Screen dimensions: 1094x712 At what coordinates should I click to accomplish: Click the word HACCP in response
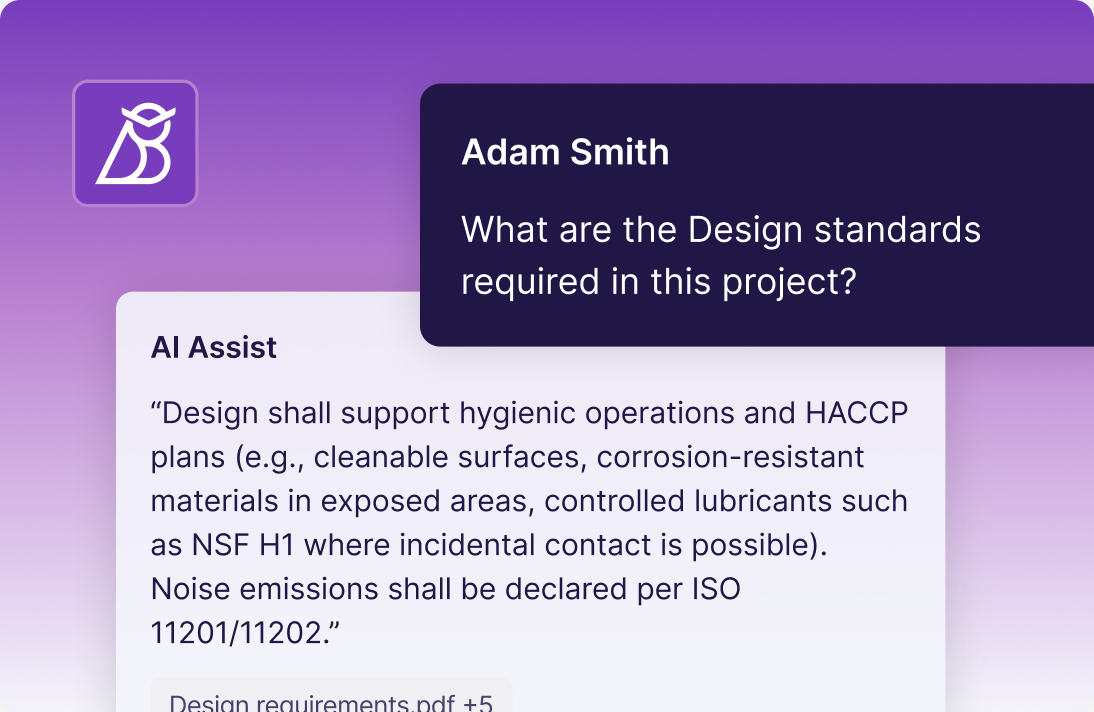(857, 413)
